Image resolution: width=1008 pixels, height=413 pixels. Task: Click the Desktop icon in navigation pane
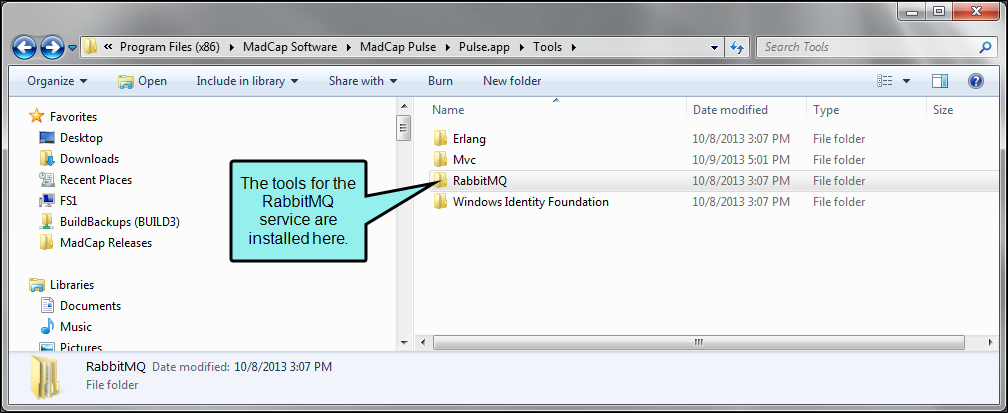[46, 138]
